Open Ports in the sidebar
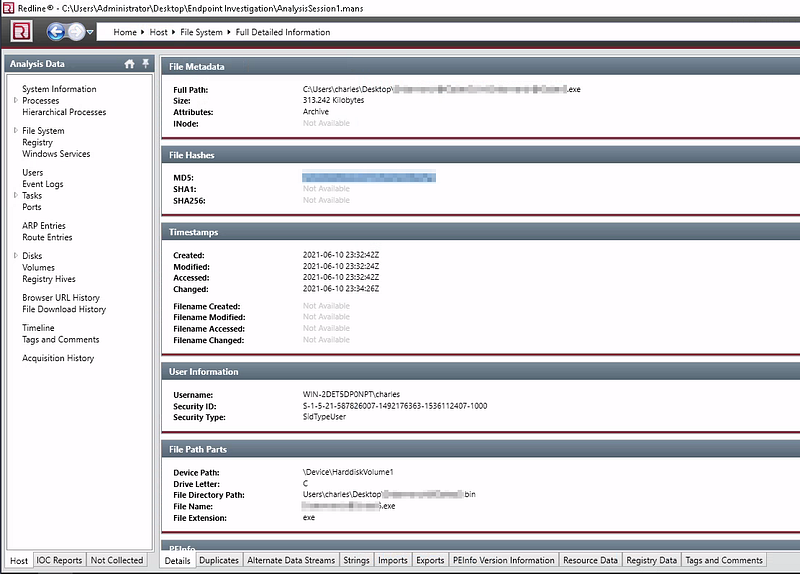Image resolution: width=800 pixels, height=574 pixels. (x=32, y=207)
